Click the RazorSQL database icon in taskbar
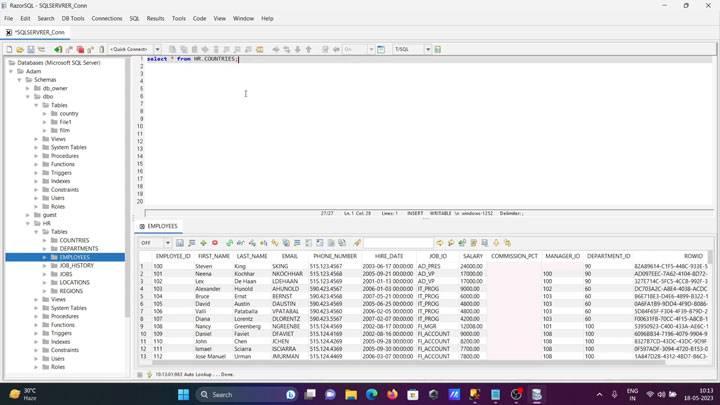The image size is (720, 405). [536, 394]
